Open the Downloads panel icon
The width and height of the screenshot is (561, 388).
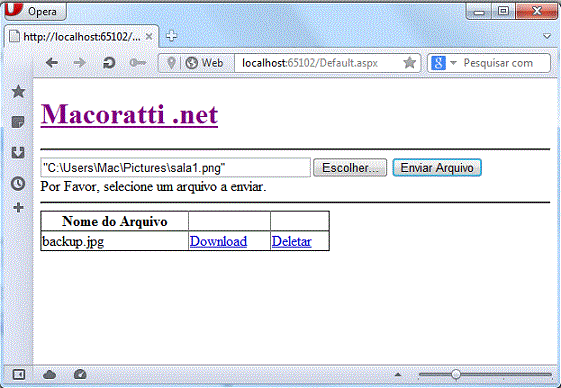click(x=18, y=152)
